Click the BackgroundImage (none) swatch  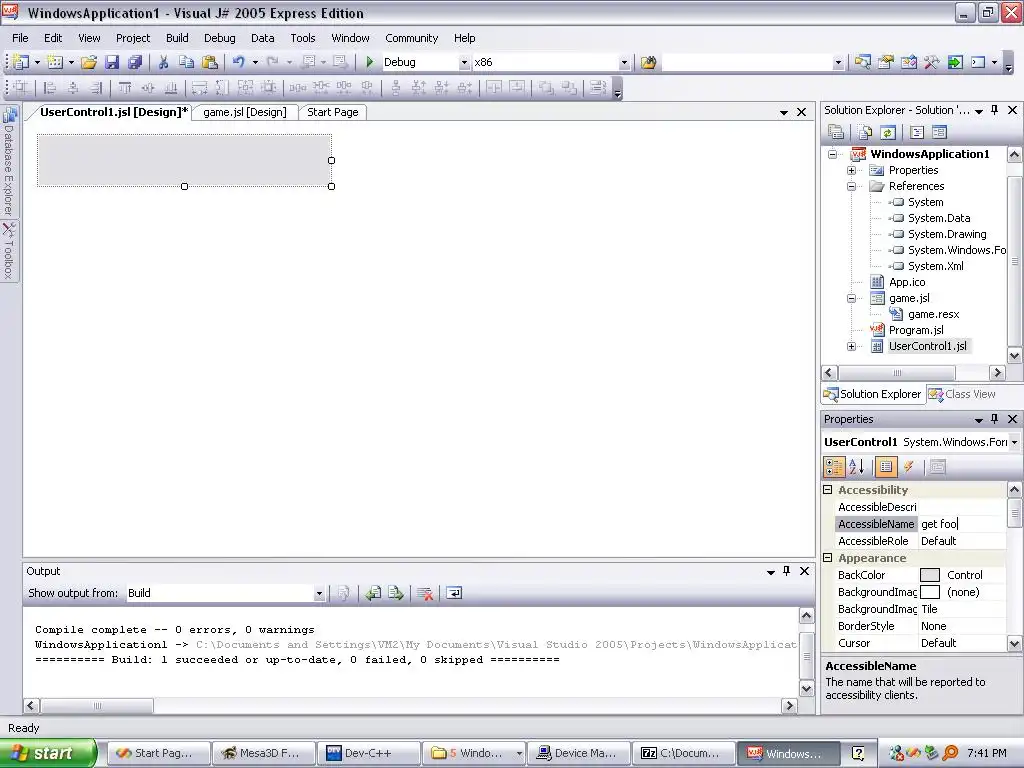(x=929, y=592)
